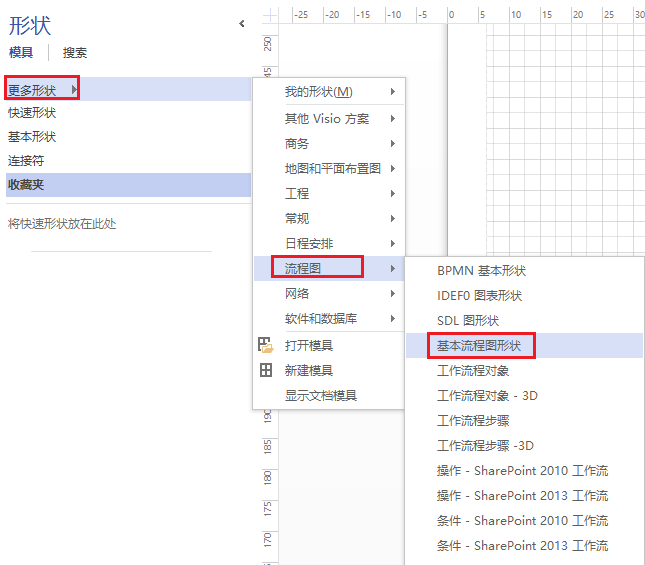The height and width of the screenshot is (565, 645).
Task: Open 操作 - SharePoint 2010 工作流
Action: point(524,470)
